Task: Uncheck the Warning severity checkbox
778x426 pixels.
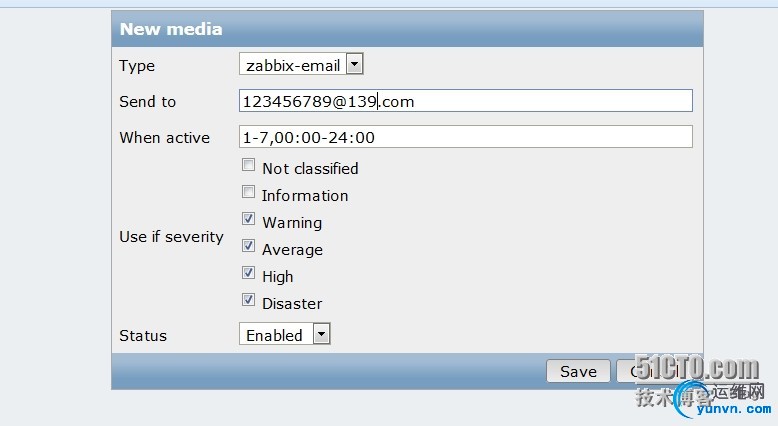Action: click(x=249, y=219)
